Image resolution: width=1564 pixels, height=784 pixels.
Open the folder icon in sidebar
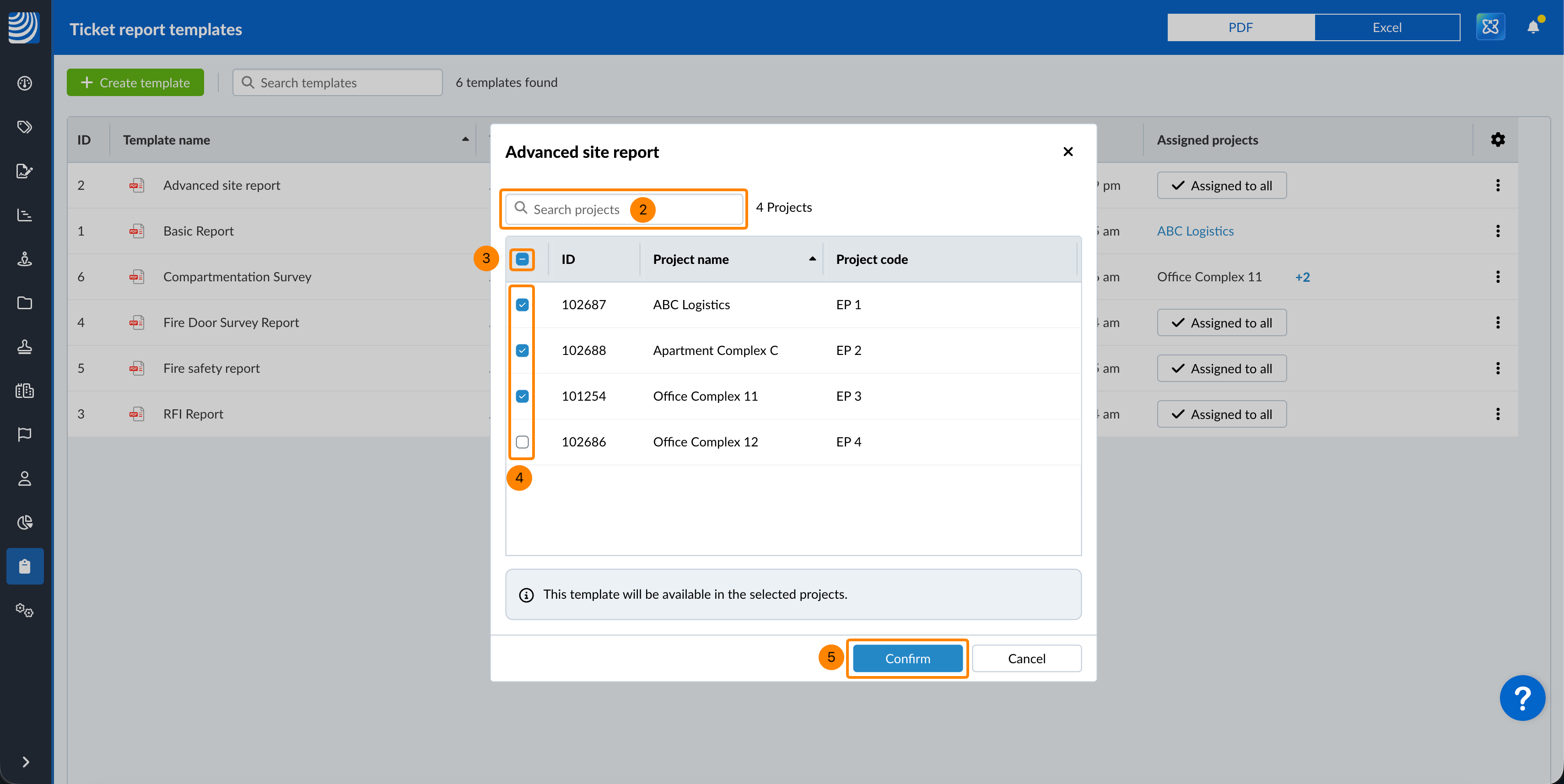(x=24, y=303)
